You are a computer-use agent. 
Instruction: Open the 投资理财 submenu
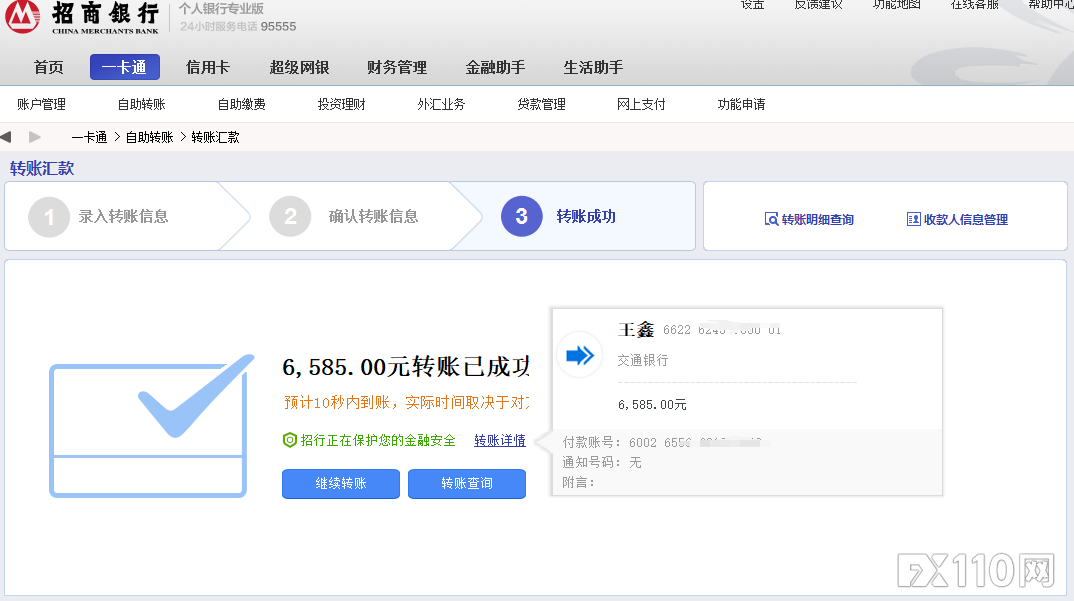pyautogui.click(x=341, y=104)
